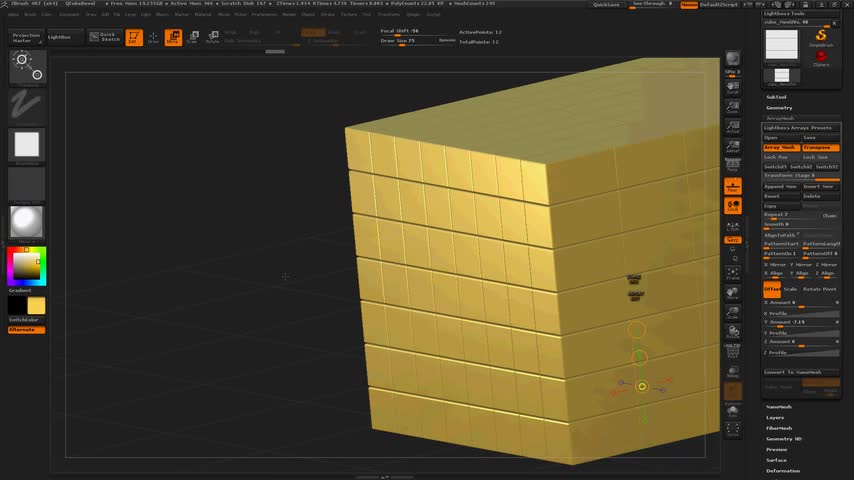Viewport: 854px width, 480px height.
Task: Click the BPR render icon
Action: [733, 59]
